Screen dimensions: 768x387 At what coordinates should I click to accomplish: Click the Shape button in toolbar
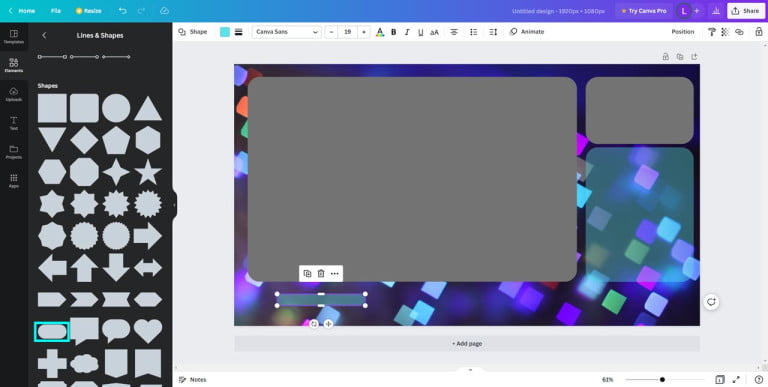[192, 32]
